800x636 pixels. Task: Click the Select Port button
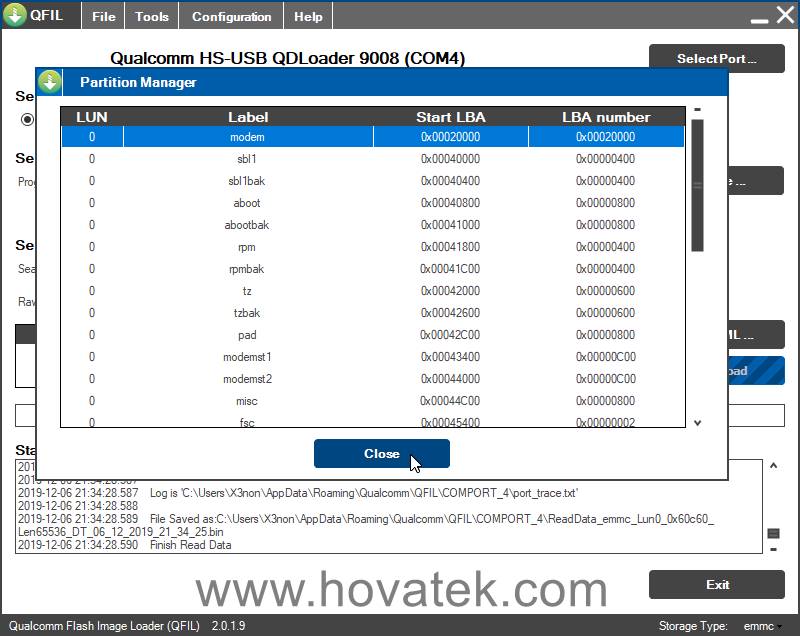716,59
